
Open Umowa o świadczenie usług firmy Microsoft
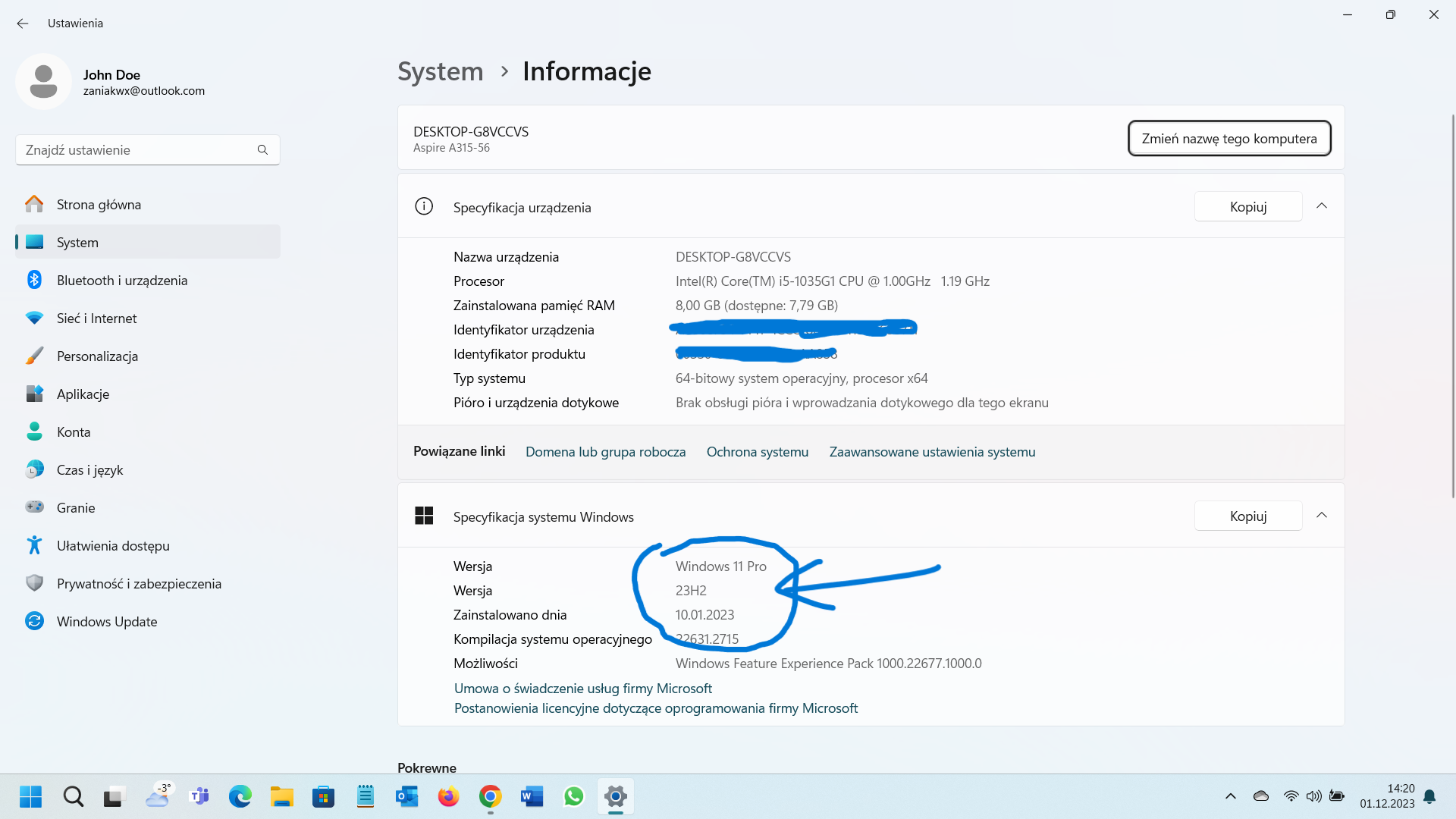[x=583, y=689]
